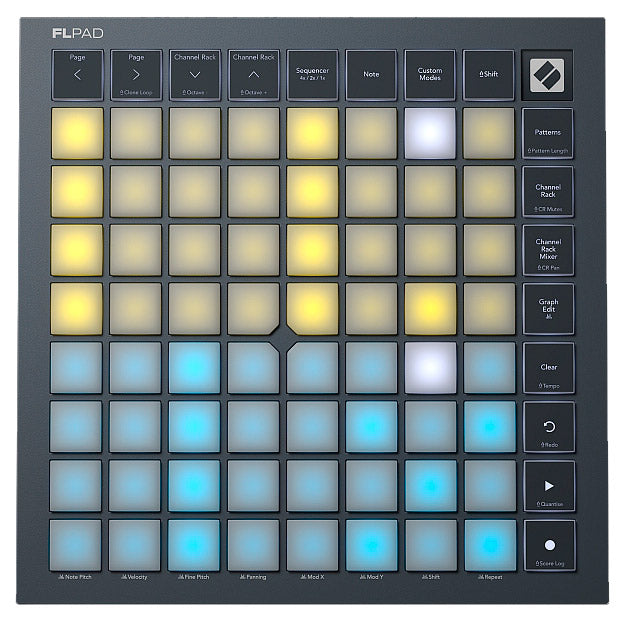Tap the bright yellow pad directly below Sequencer button
Image resolution: width=626 pixels, height=622 pixels.
[x=312, y=133]
